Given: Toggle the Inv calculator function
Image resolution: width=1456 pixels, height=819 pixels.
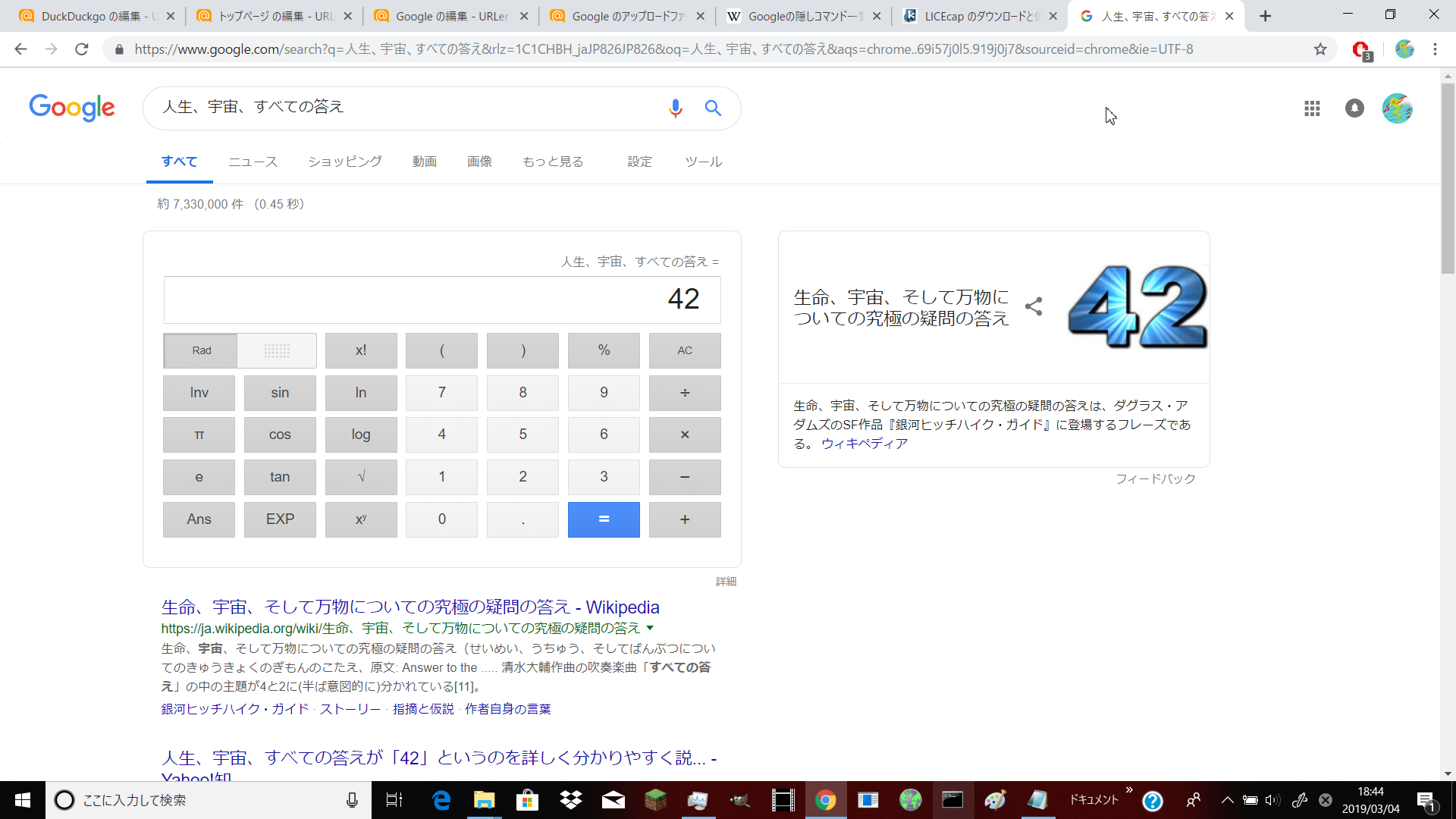Looking at the screenshot, I should click(199, 393).
